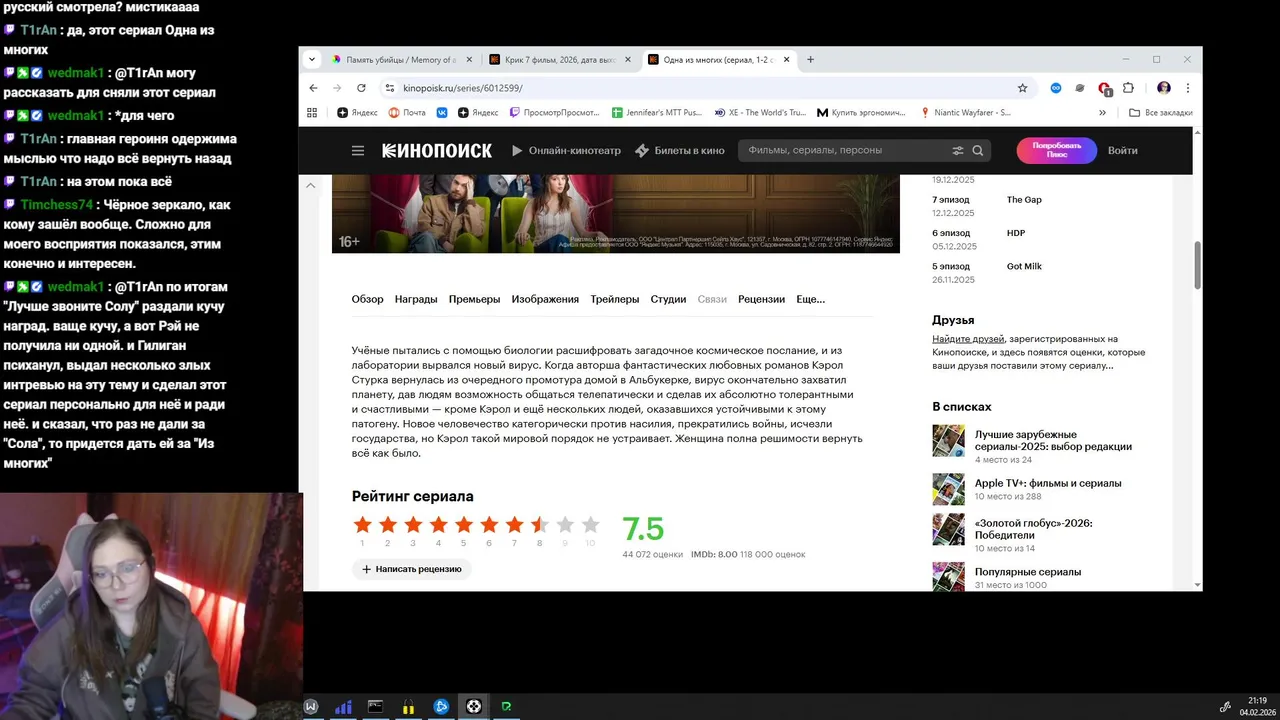Open the Награды section
The image size is (1280, 720).
pyautogui.click(x=416, y=299)
